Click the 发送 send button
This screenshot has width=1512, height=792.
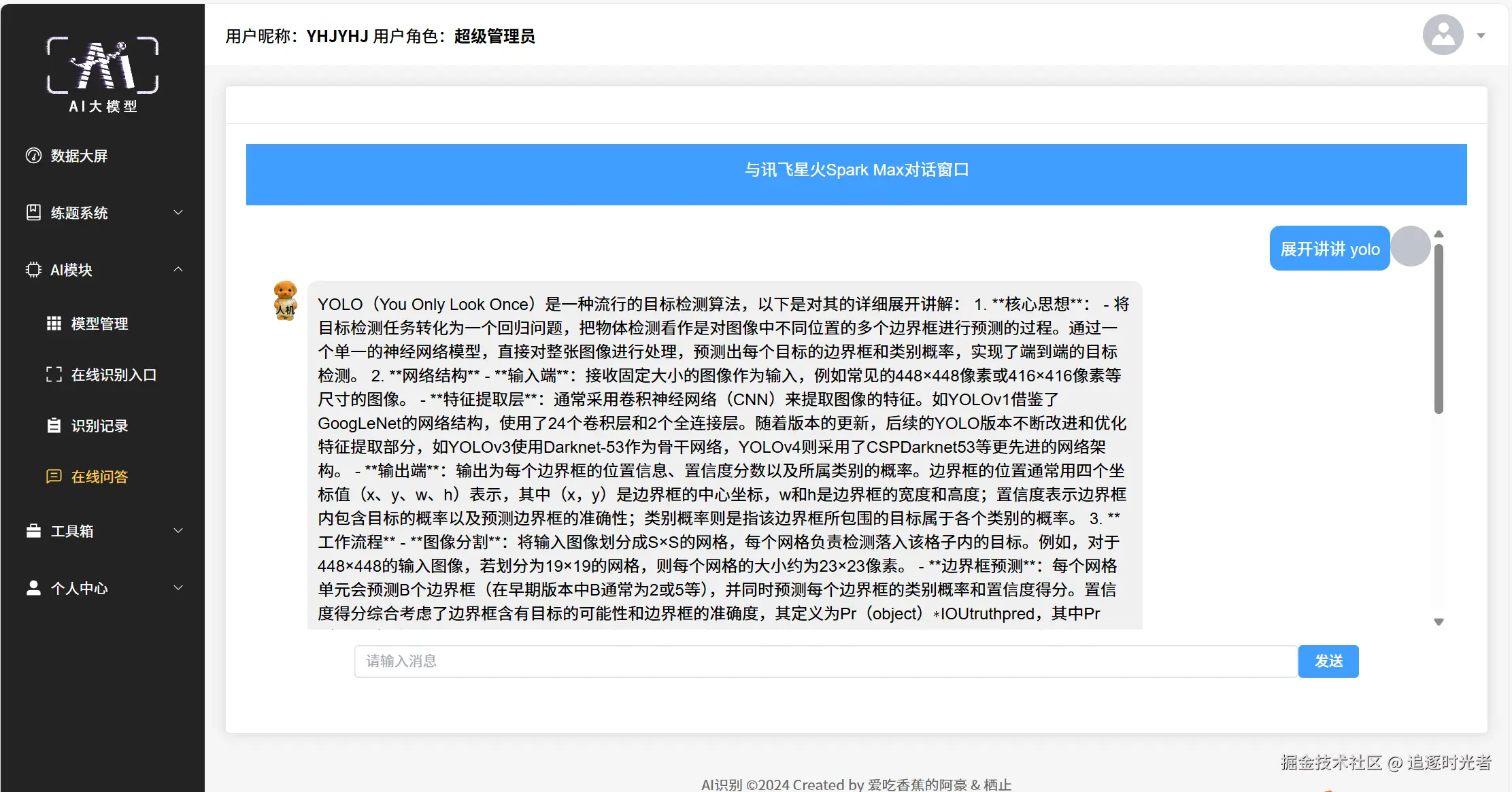[1328, 661]
